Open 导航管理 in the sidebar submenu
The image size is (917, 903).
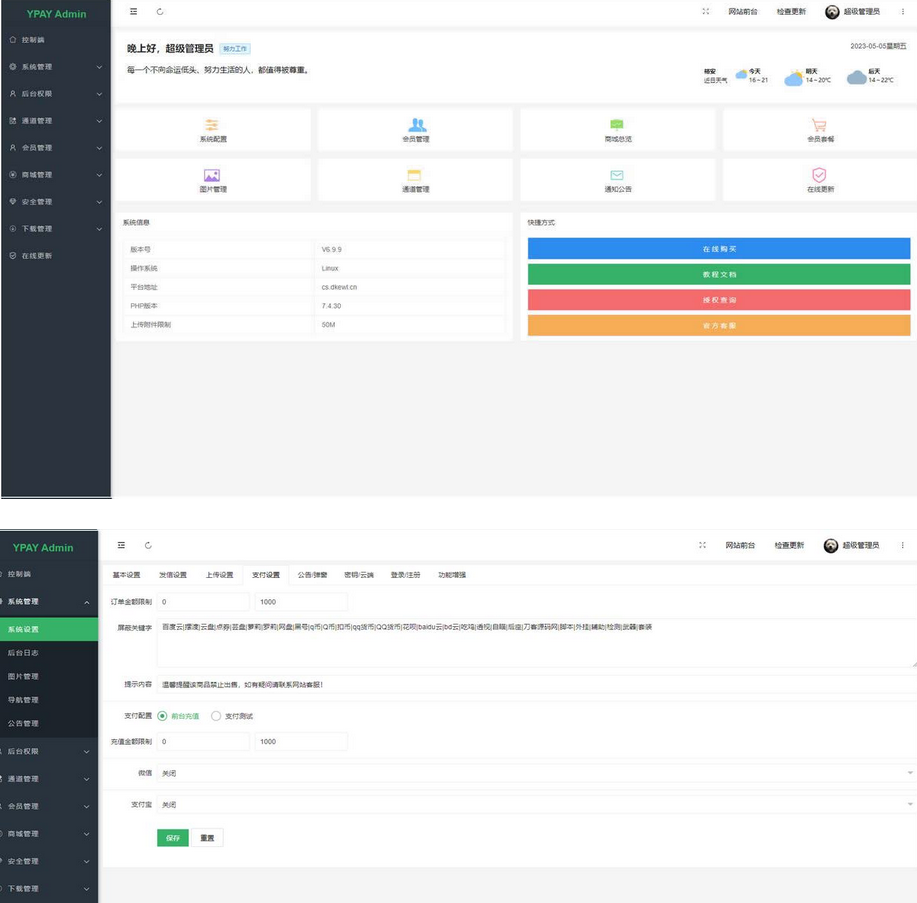(x=23, y=700)
